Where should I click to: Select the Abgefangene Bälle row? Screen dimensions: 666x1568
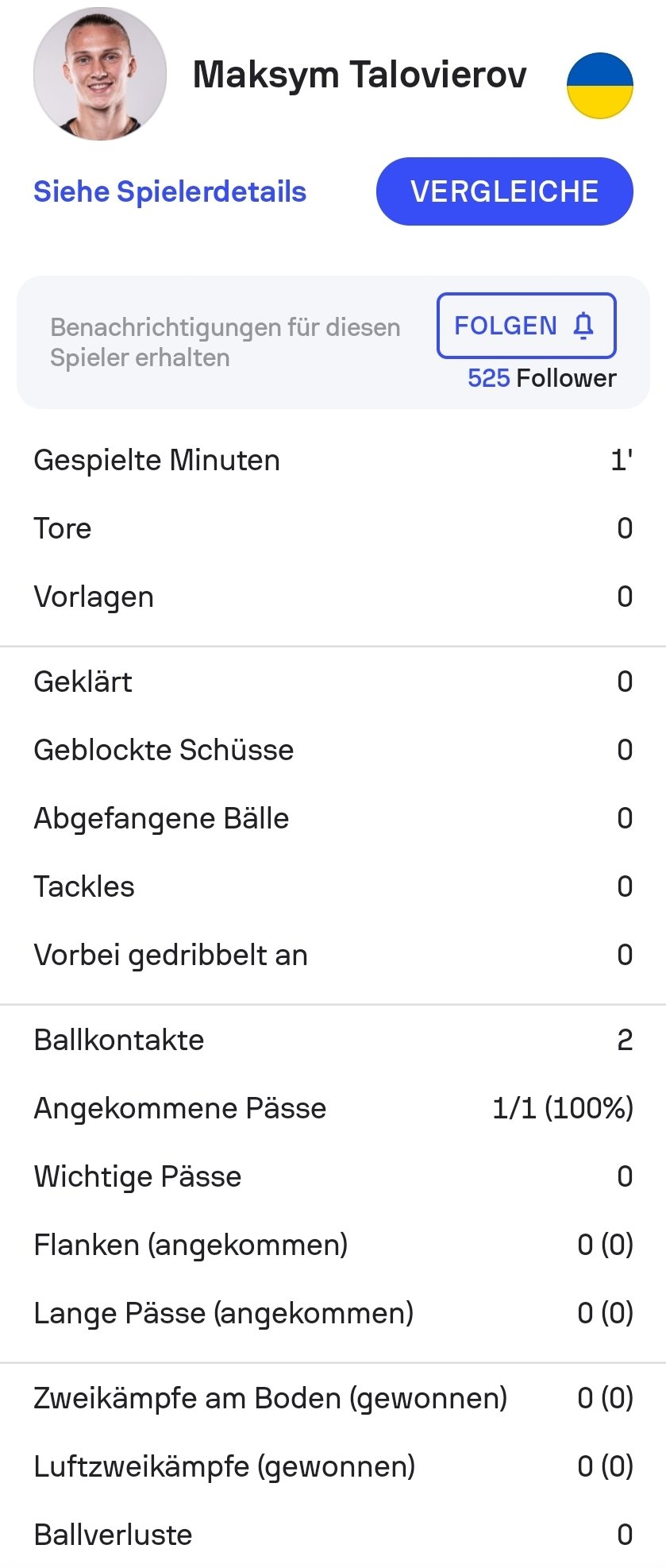[x=333, y=819]
